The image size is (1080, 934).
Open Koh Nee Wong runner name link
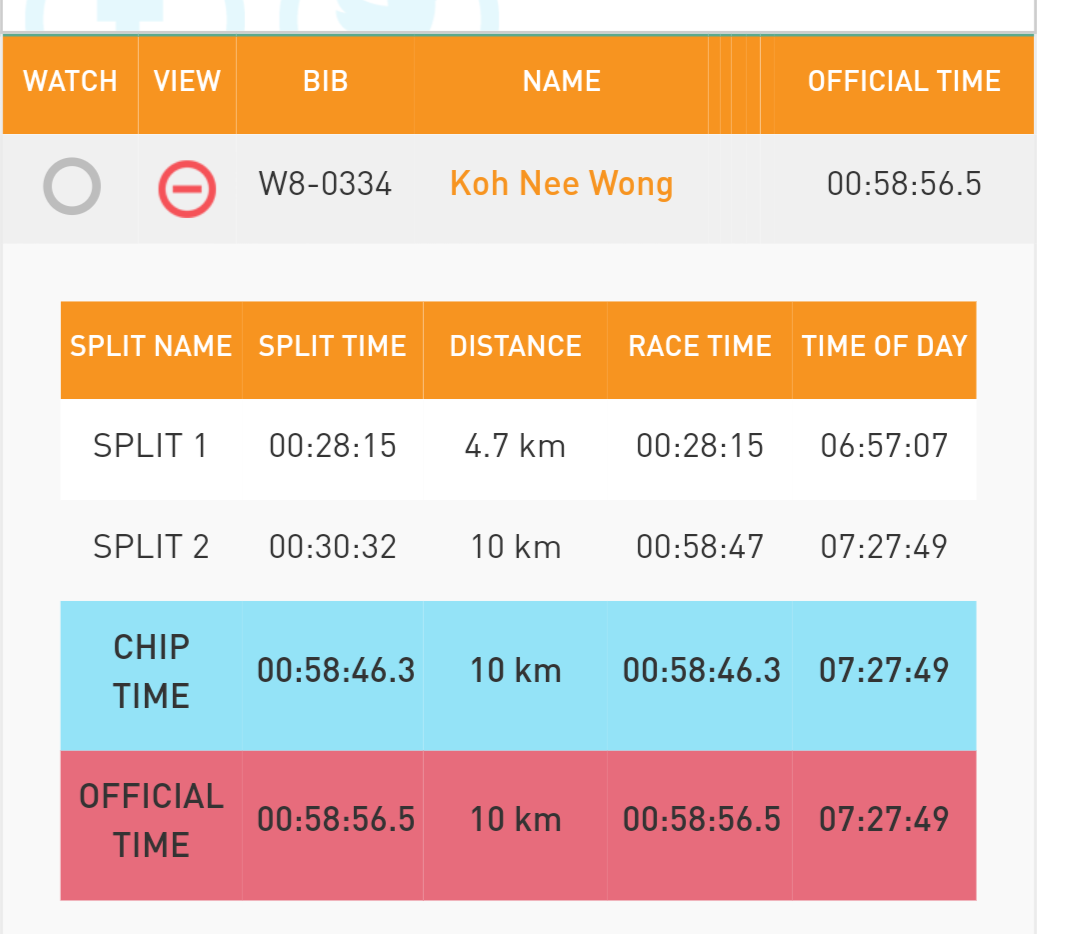click(561, 184)
